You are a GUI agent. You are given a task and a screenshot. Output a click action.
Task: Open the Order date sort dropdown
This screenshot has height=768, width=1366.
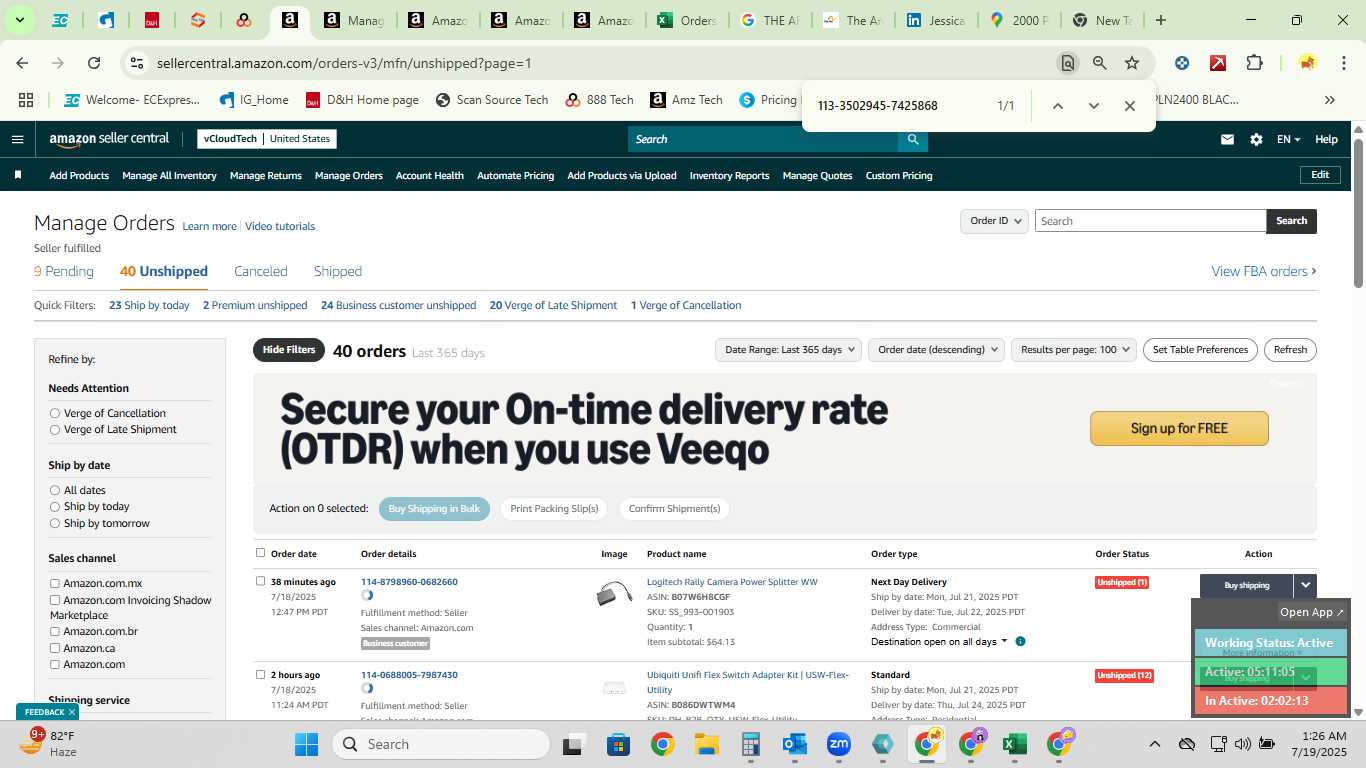[937, 350]
